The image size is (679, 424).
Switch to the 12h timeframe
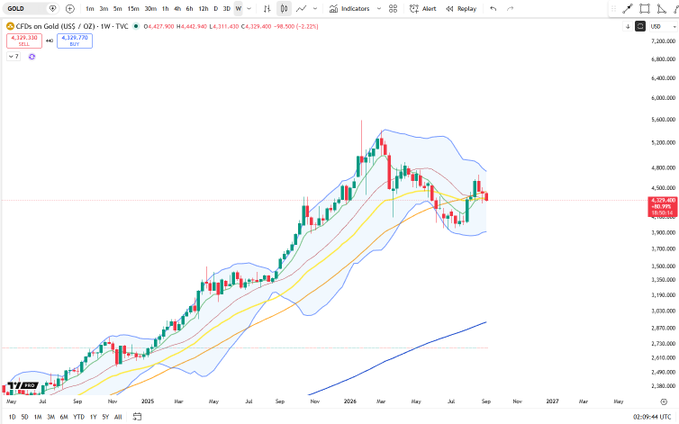(204, 9)
